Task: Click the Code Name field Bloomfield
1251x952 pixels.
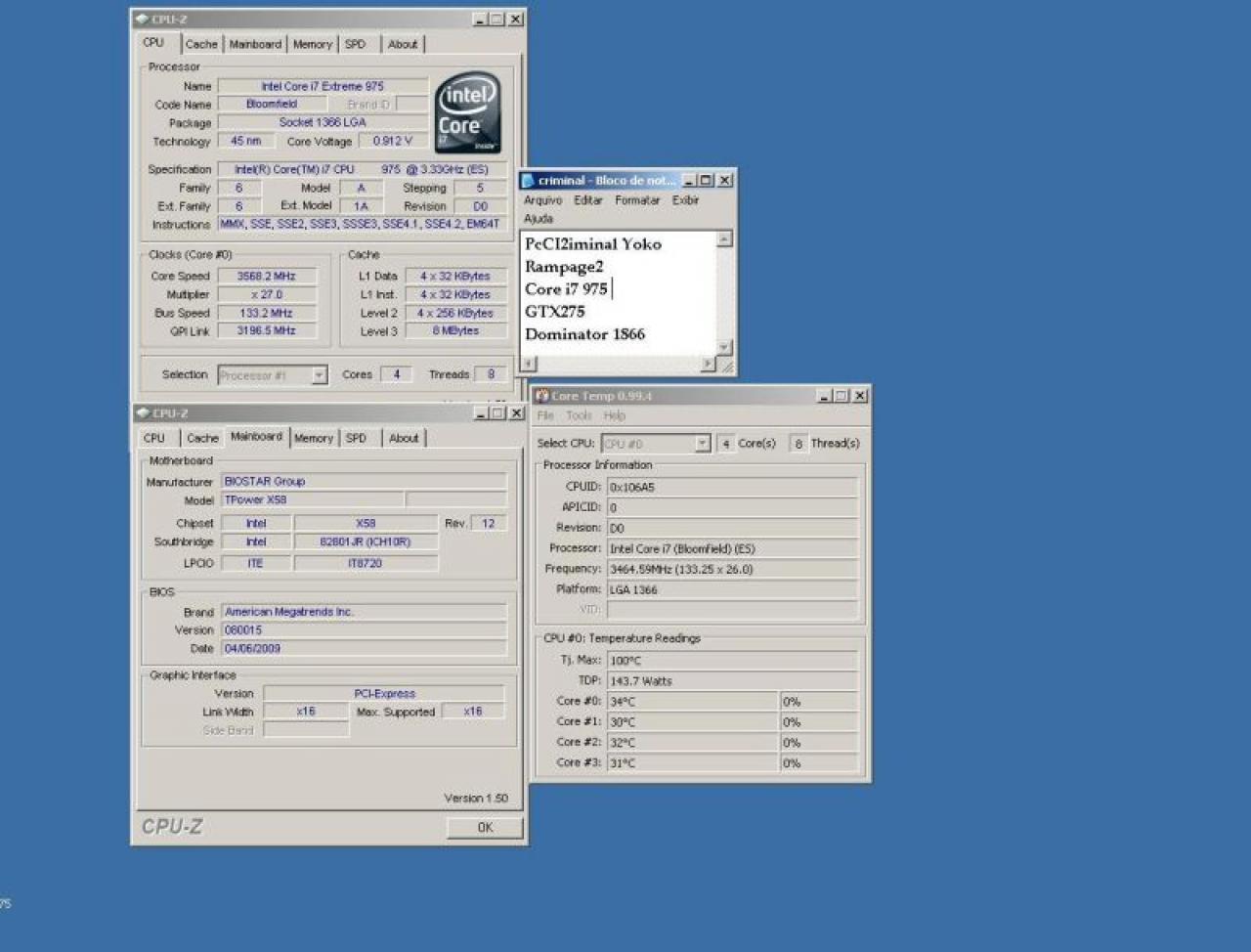Action: point(273,104)
